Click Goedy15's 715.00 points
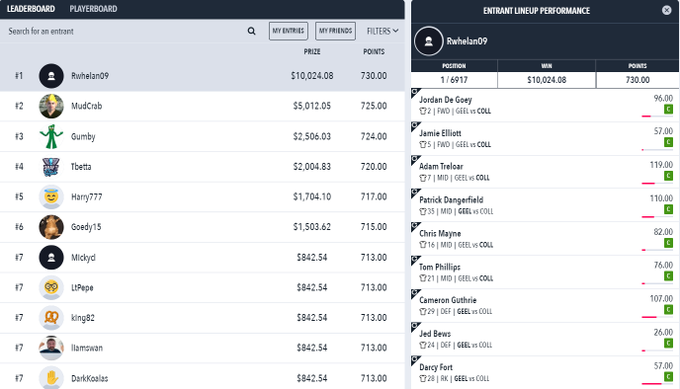This screenshot has width=680, height=389. (374, 227)
